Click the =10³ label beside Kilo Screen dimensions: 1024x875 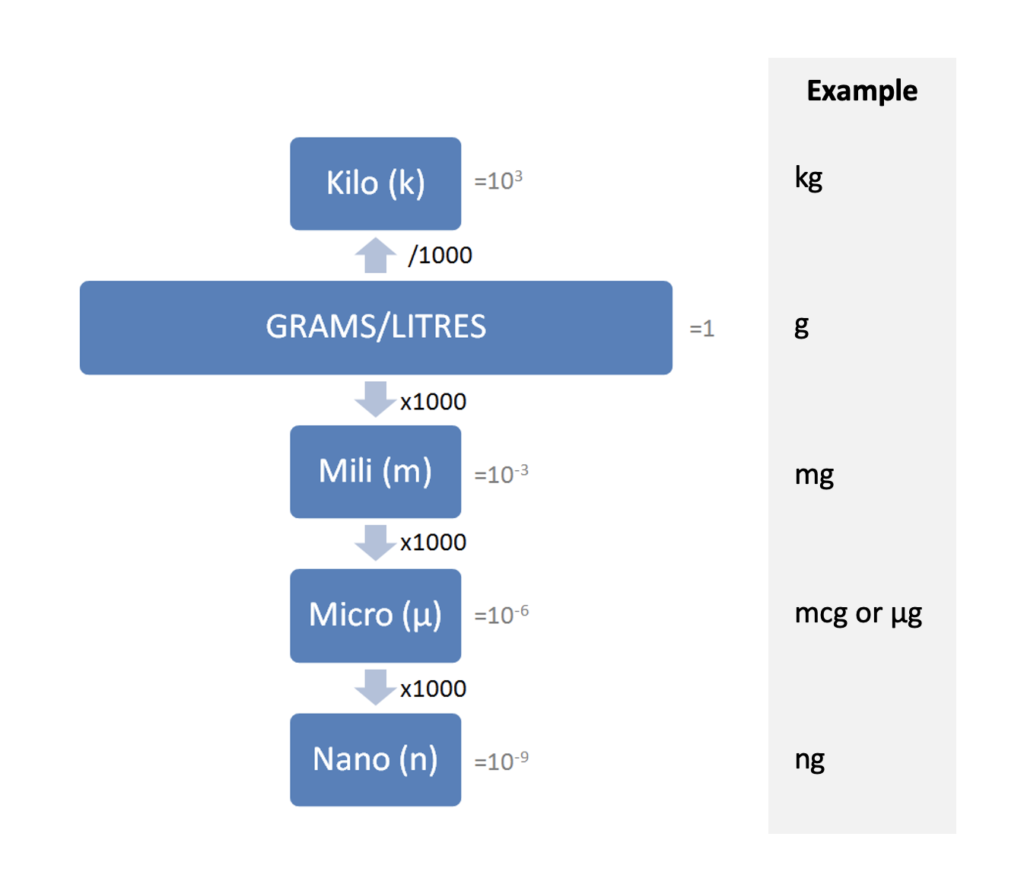[x=498, y=183]
